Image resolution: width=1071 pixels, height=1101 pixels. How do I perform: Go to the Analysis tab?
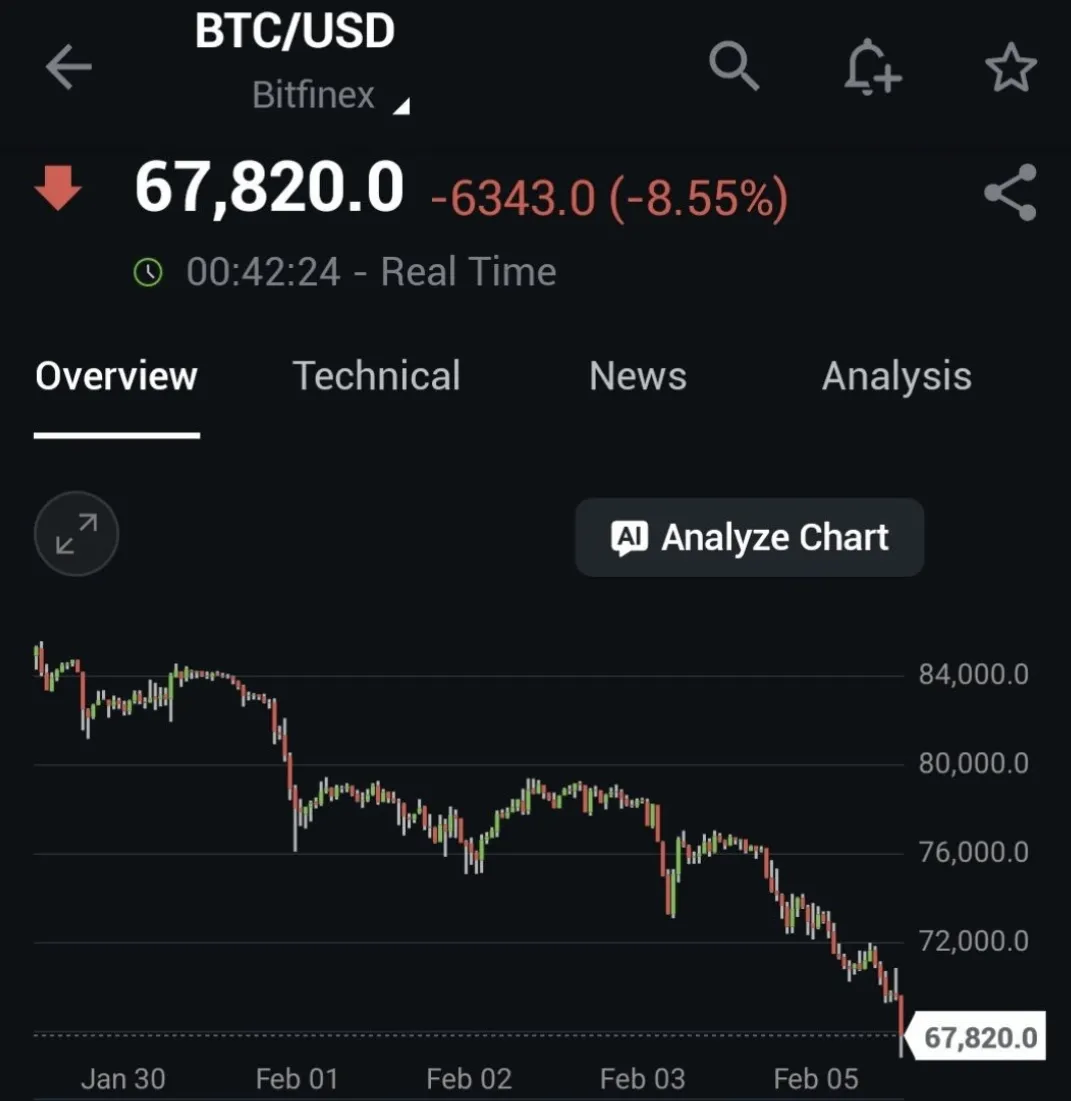click(896, 376)
